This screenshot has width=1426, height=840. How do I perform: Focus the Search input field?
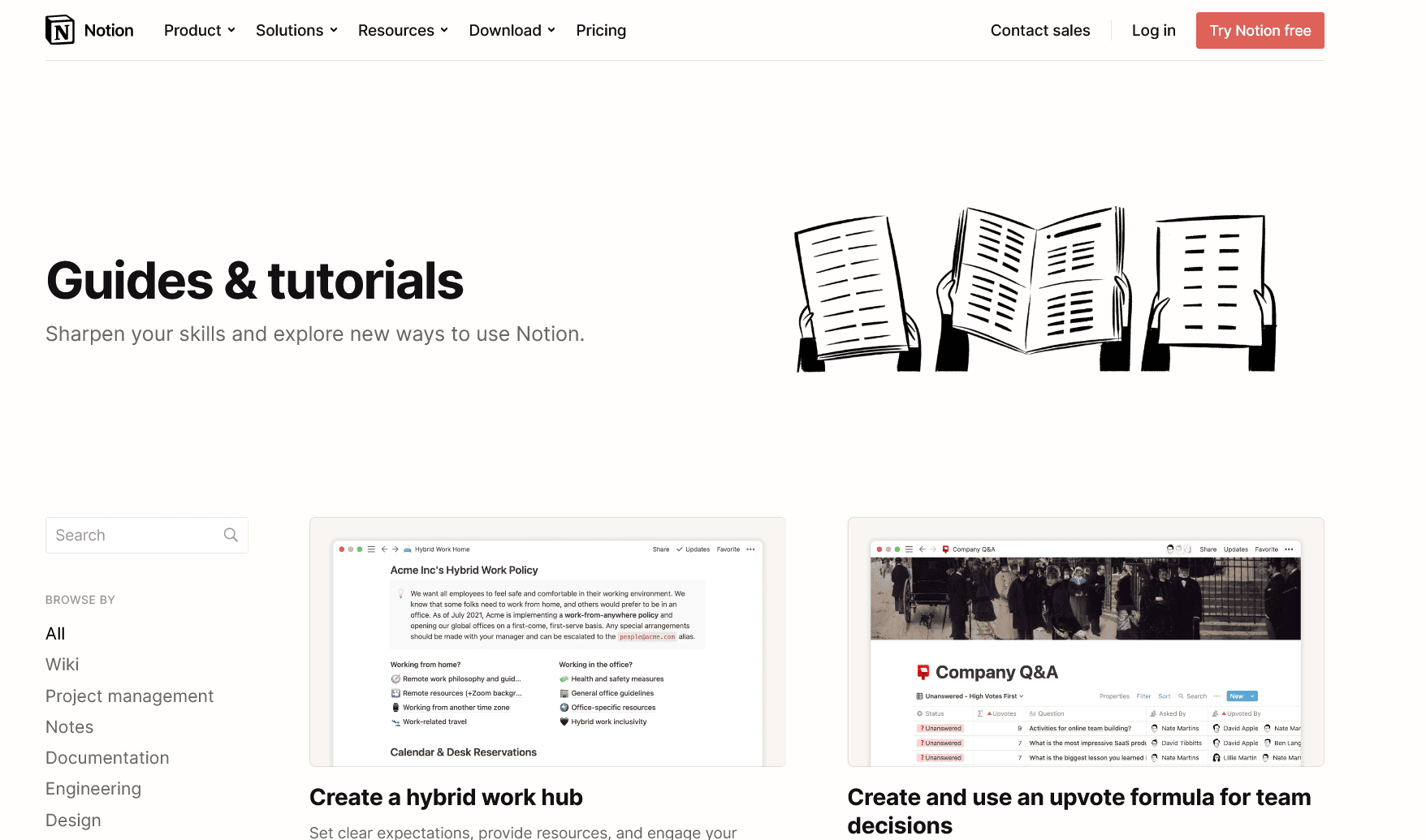coord(134,535)
